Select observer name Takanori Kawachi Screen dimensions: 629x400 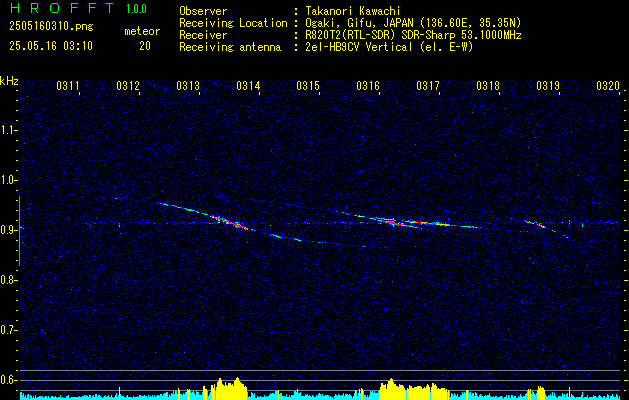(352, 11)
